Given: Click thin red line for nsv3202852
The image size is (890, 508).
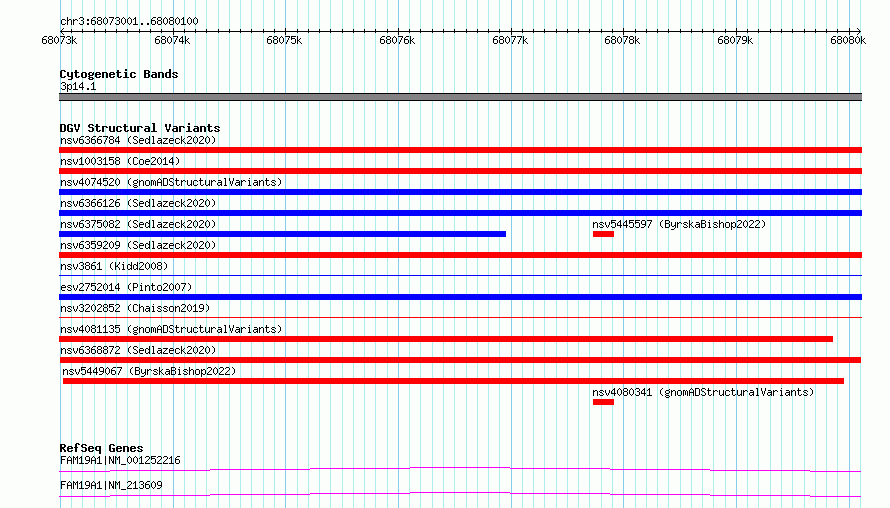Looking at the screenshot, I should [x=460, y=317].
